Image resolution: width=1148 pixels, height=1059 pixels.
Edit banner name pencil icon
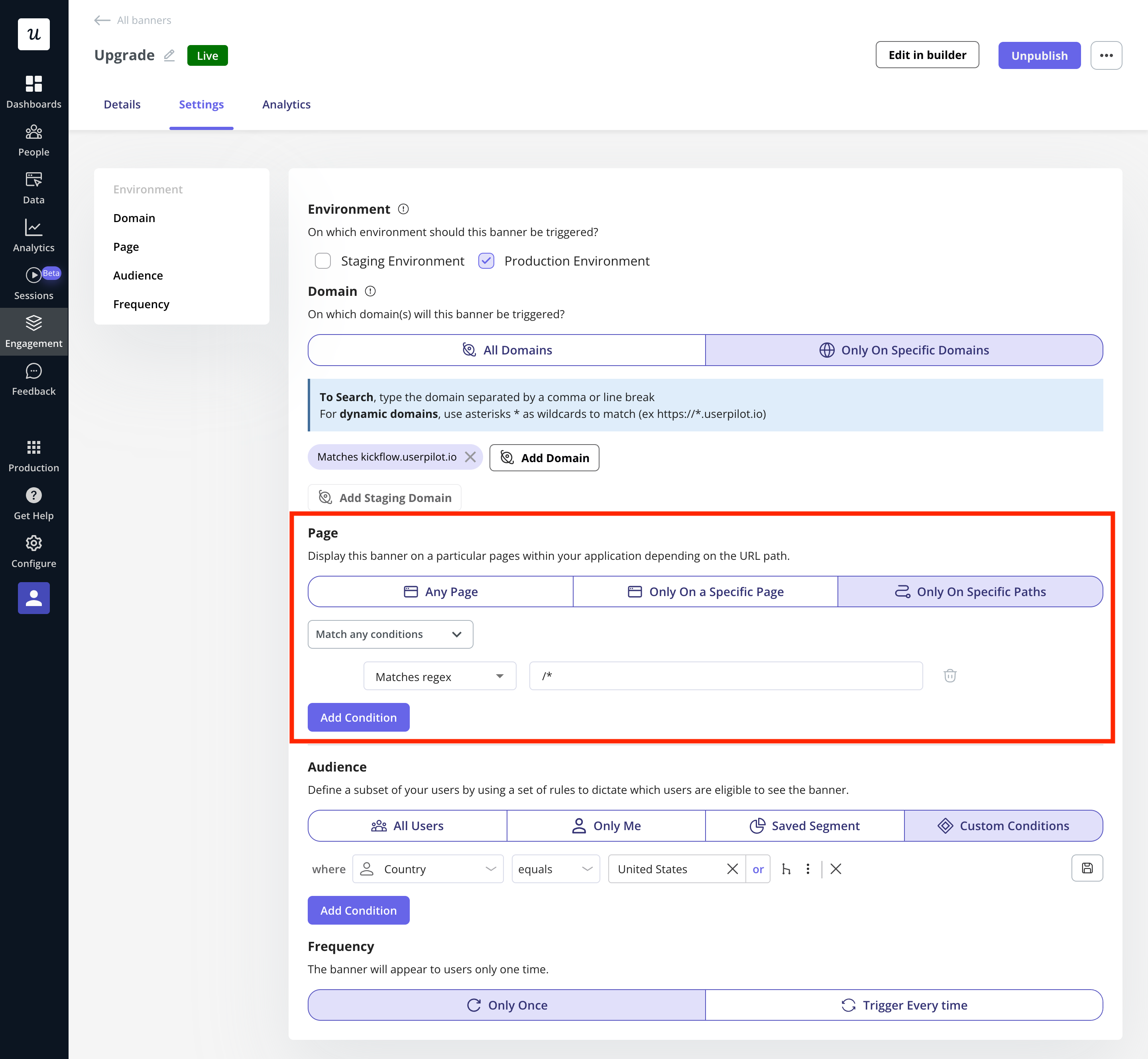click(169, 55)
